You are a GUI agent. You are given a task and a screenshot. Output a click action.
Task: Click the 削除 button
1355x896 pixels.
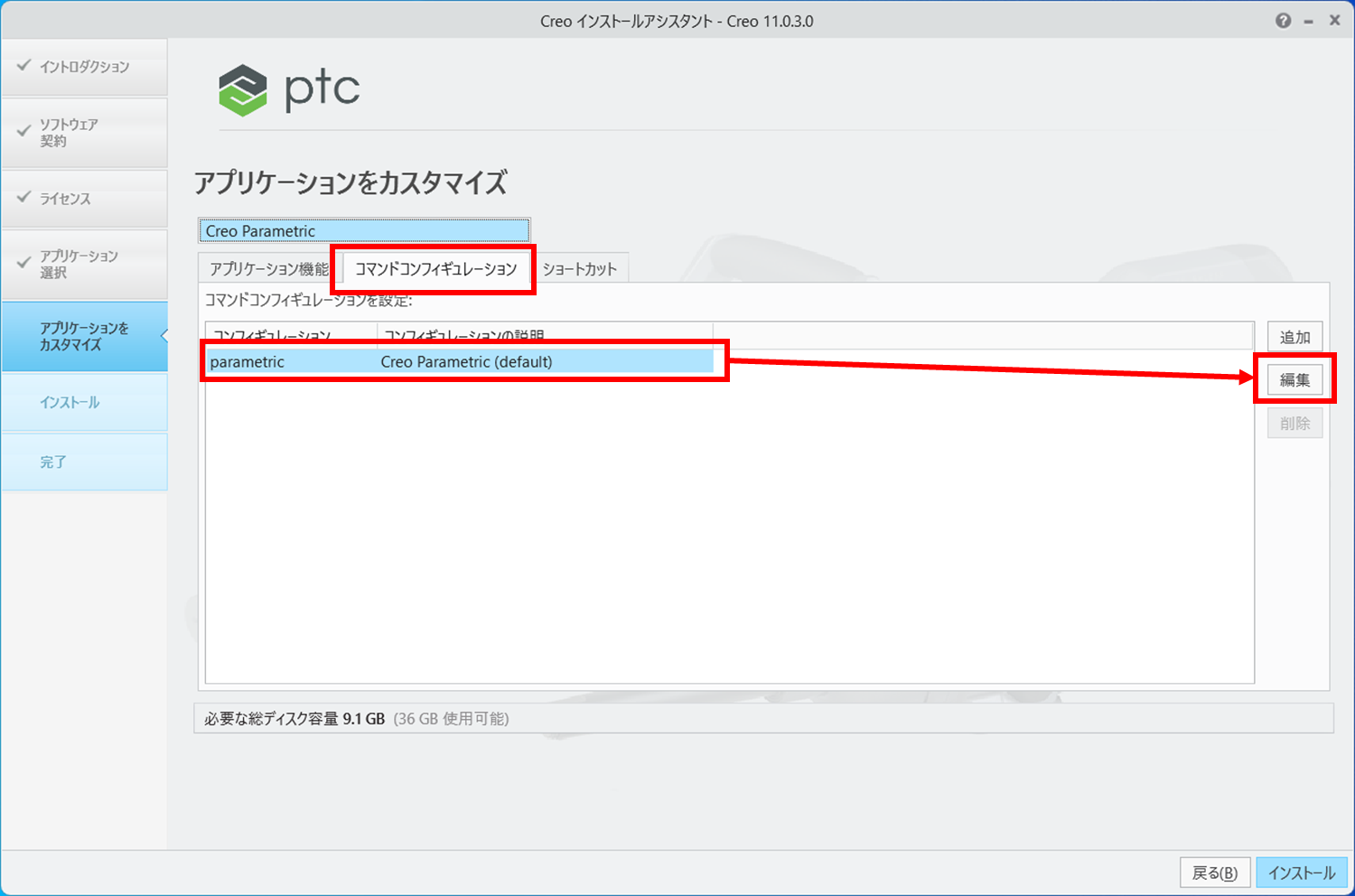click(x=1294, y=424)
